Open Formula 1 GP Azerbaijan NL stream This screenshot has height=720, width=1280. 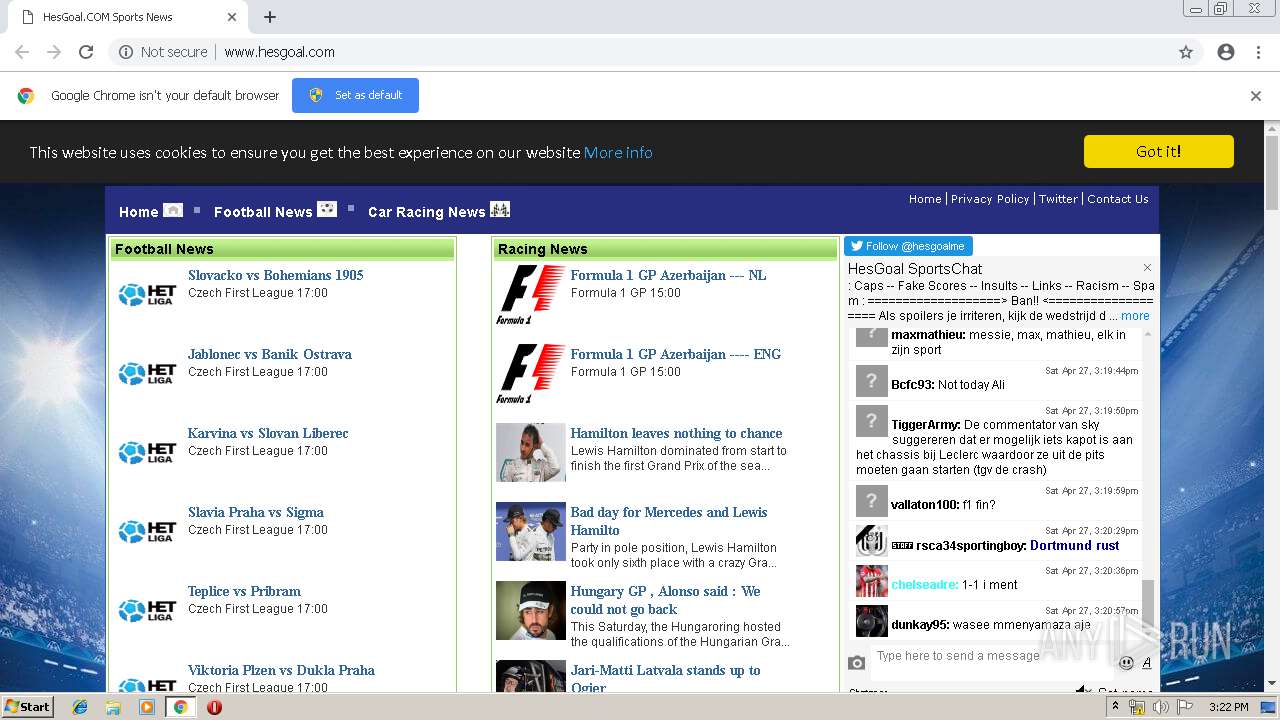[x=668, y=275]
